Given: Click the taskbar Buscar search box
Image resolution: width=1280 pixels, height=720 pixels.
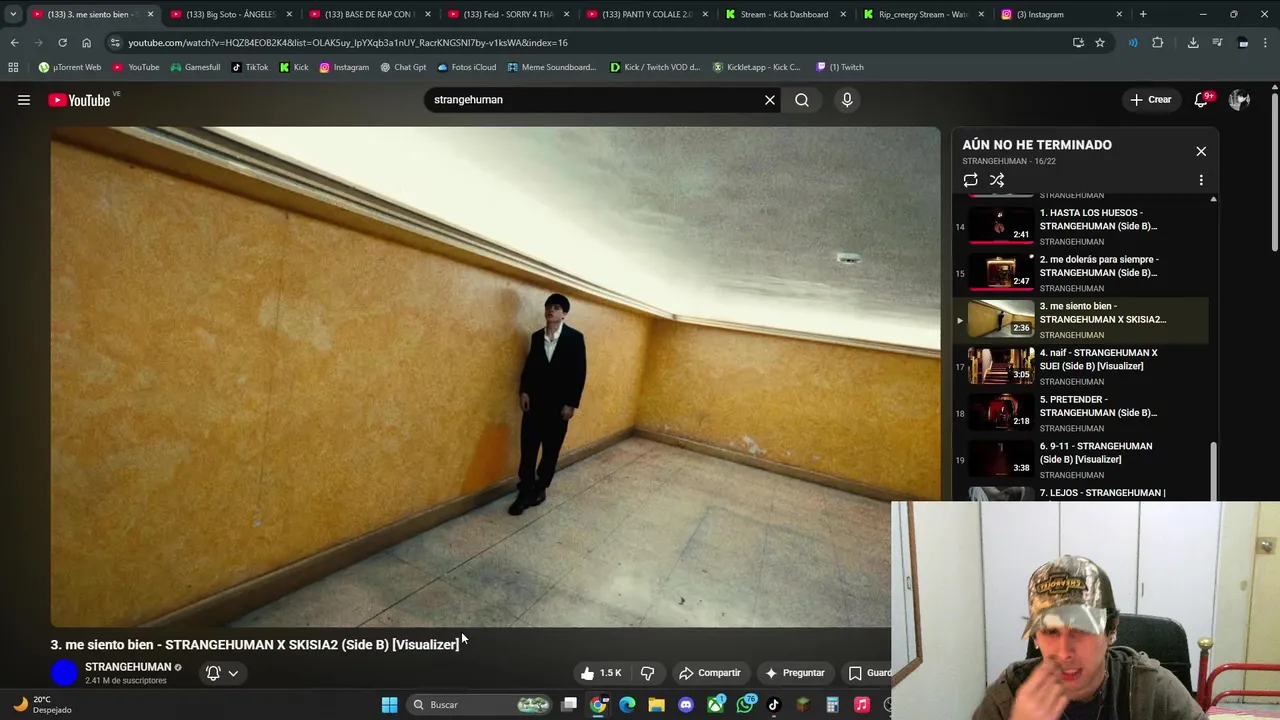Looking at the screenshot, I should tap(480, 705).
